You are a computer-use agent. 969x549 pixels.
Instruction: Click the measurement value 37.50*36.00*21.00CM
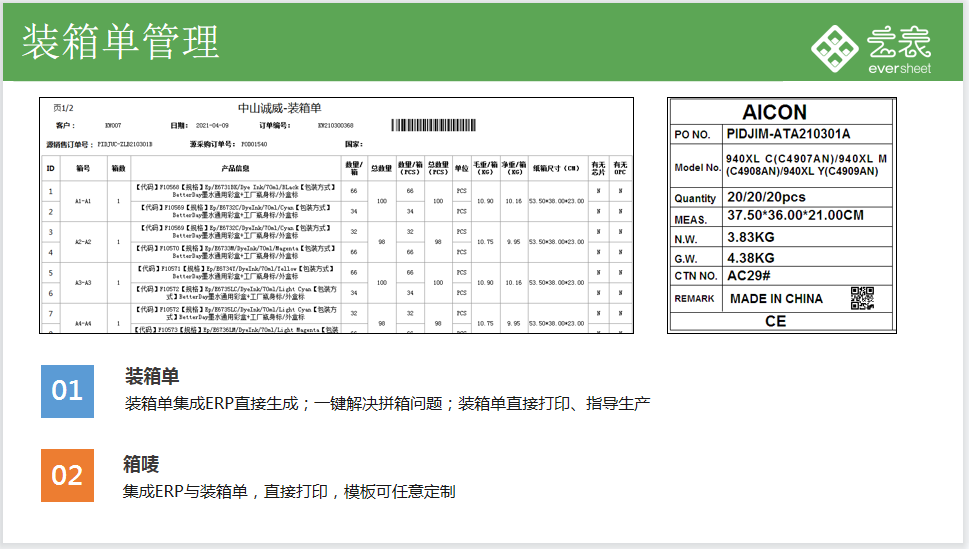point(795,216)
